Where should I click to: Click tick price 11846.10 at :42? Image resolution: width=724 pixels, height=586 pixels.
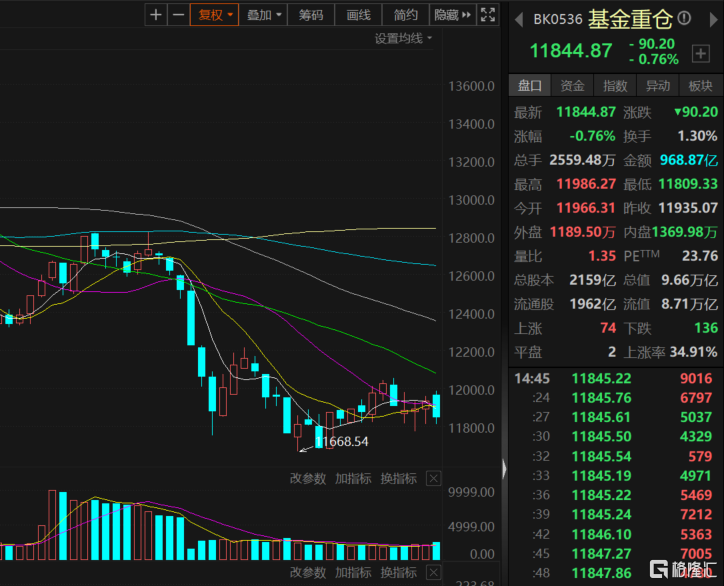pyautogui.click(x=601, y=534)
